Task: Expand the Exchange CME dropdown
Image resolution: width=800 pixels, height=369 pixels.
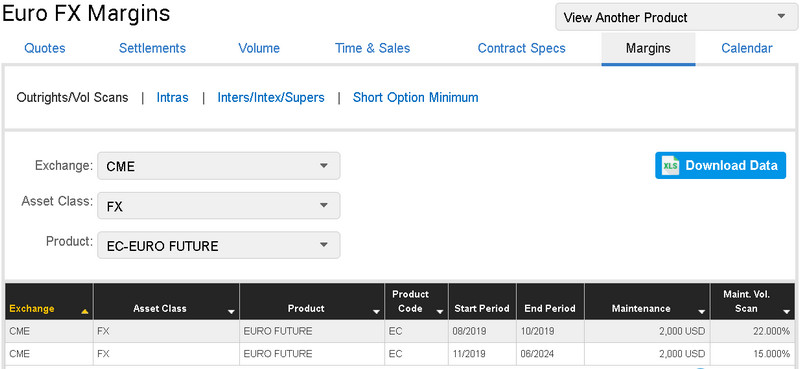Action: (x=218, y=166)
